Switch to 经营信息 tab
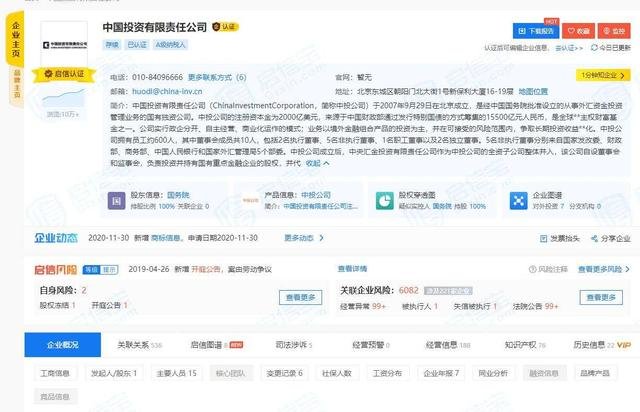The width and height of the screenshot is (640, 412). coord(448,345)
